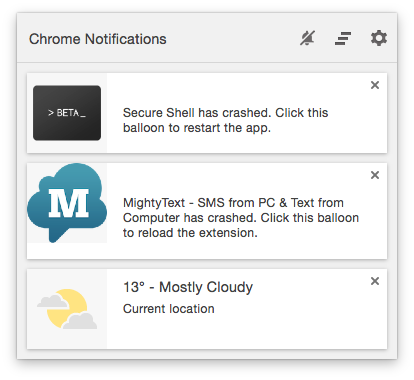Open notification settings gear
This screenshot has height=380, width=414.
click(x=379, y=38)
